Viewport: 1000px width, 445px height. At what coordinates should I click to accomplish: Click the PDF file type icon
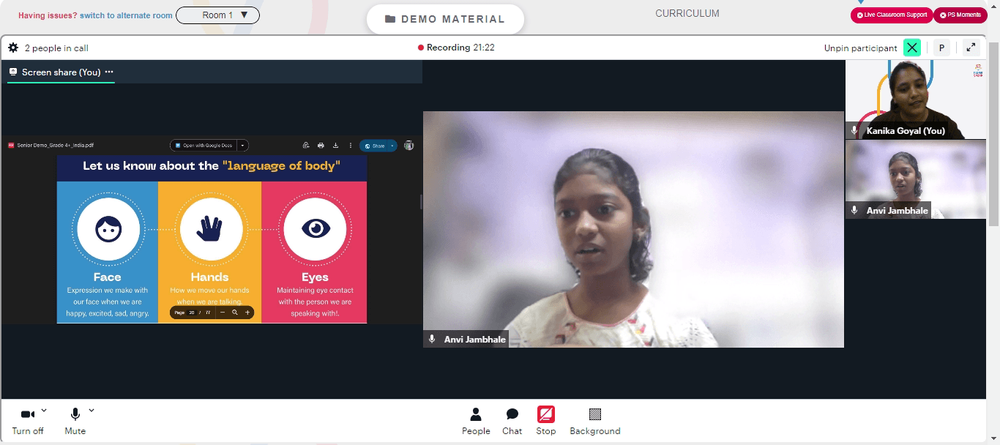point(11,145)
